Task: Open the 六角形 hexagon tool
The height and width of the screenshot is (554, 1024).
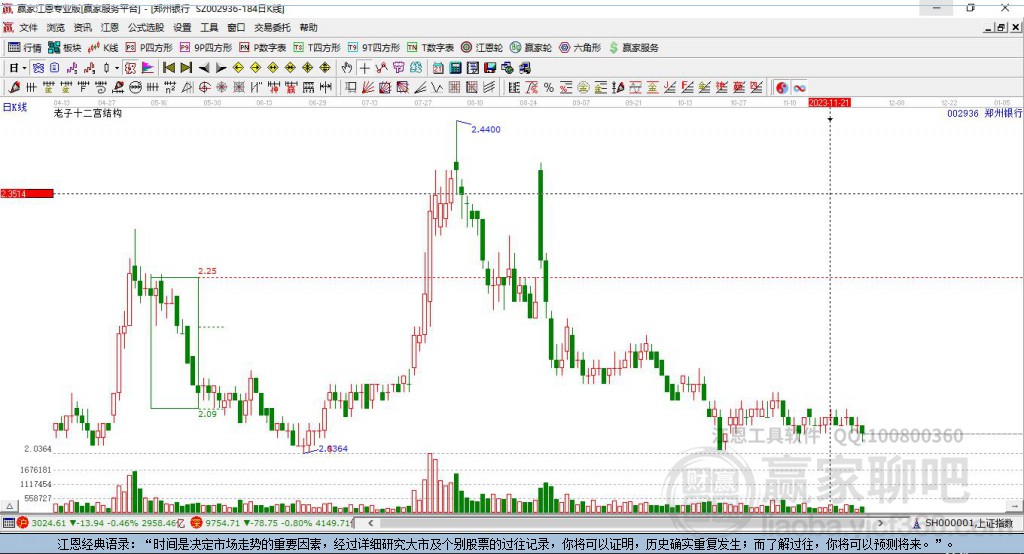Action: 580,48
